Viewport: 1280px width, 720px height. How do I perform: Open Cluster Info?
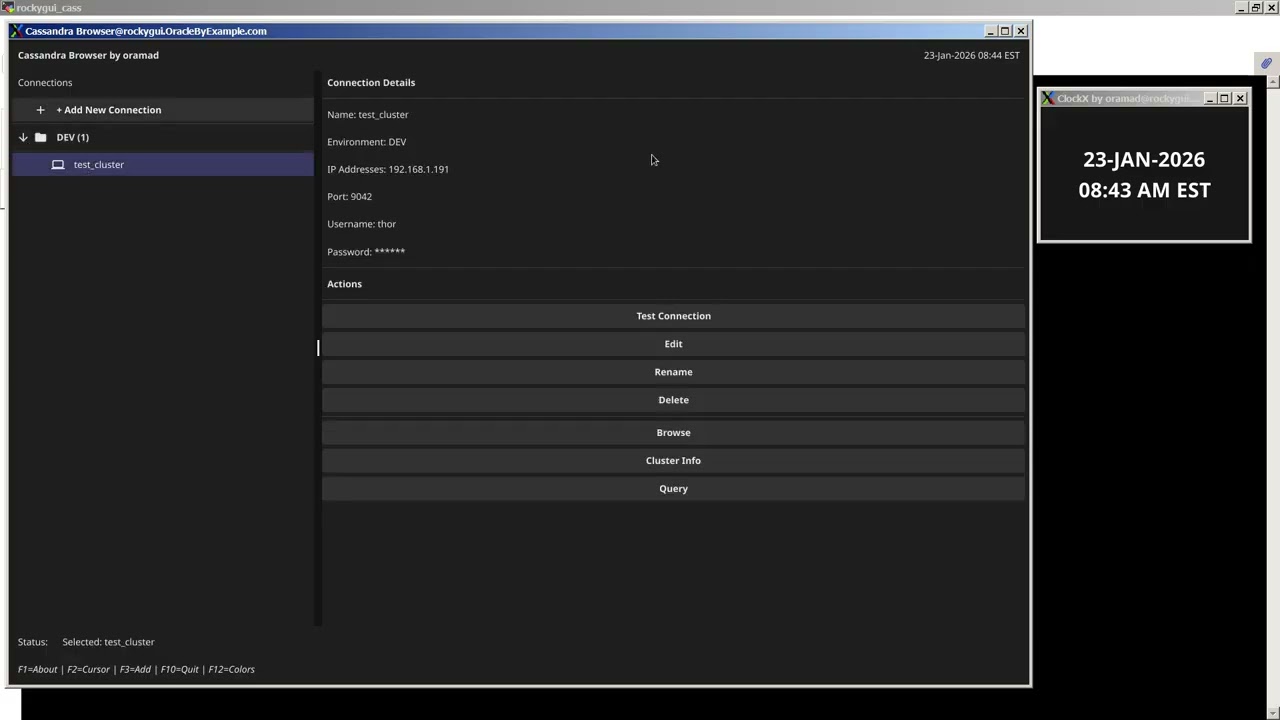(x=673, y=461)
